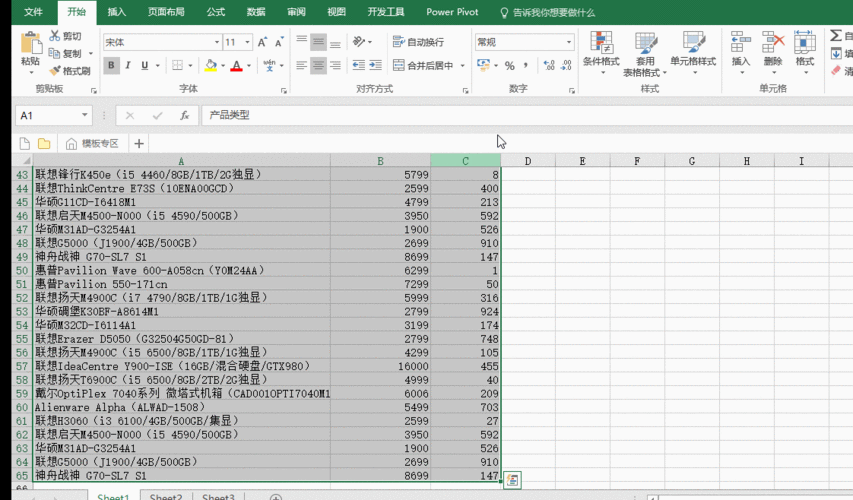The width and height of the screenshot is (853, 500).
Task: Decrease decimal places
Action: click(x=566, y=65)
